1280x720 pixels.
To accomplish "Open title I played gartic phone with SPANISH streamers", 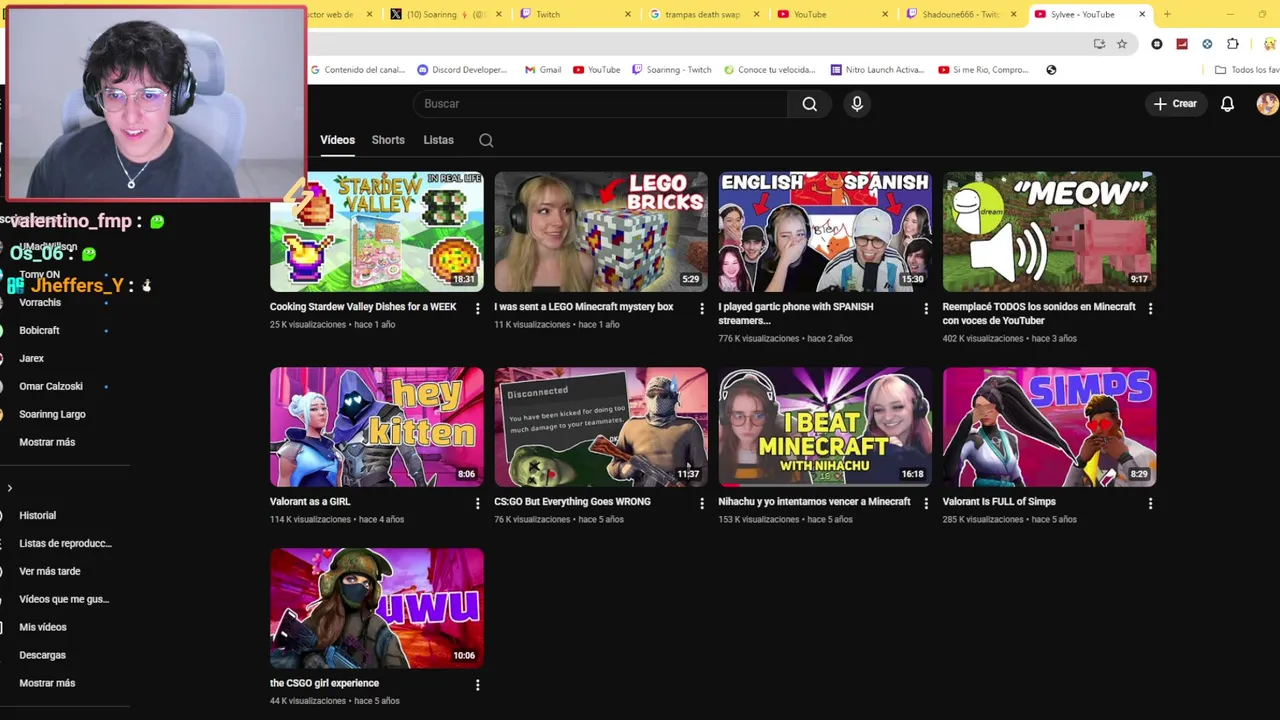I will 795,314.
